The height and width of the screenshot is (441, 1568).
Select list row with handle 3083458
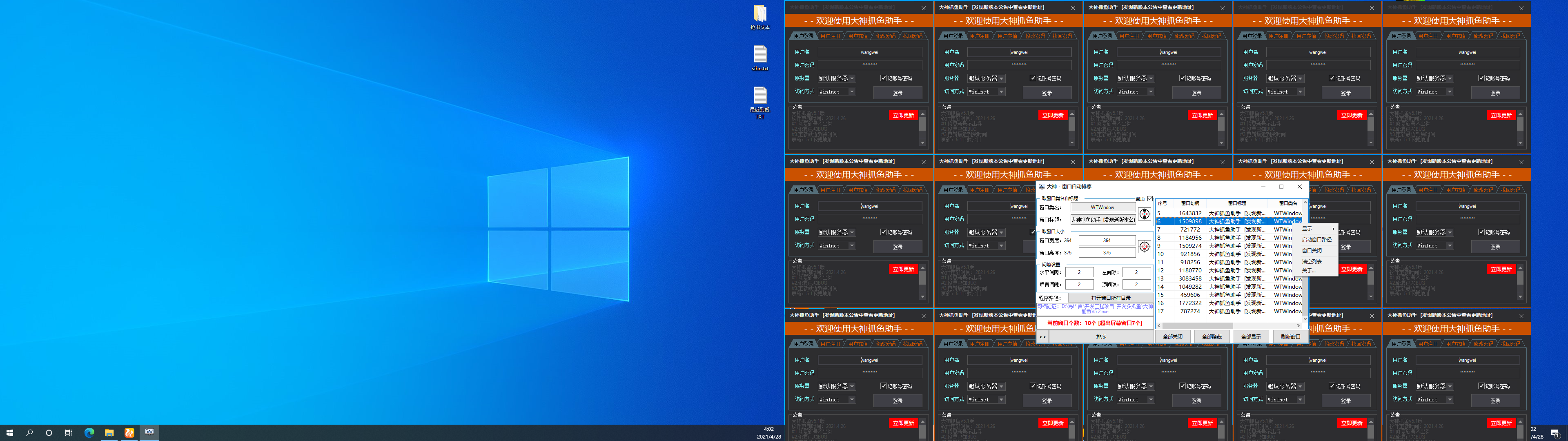[x=1229, y=278]
